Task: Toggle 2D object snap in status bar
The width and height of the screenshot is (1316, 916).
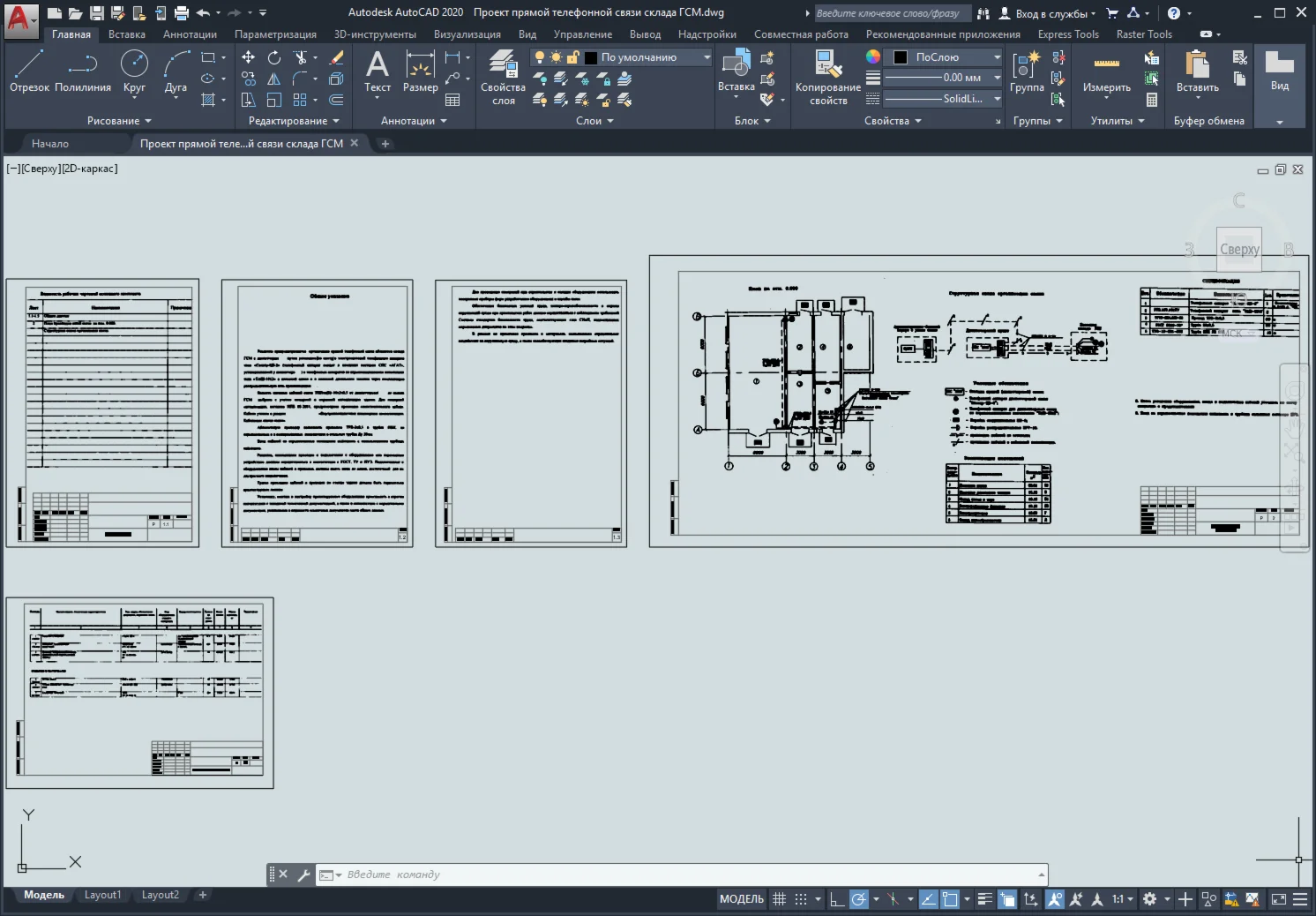Action: [x=950, y=899]
